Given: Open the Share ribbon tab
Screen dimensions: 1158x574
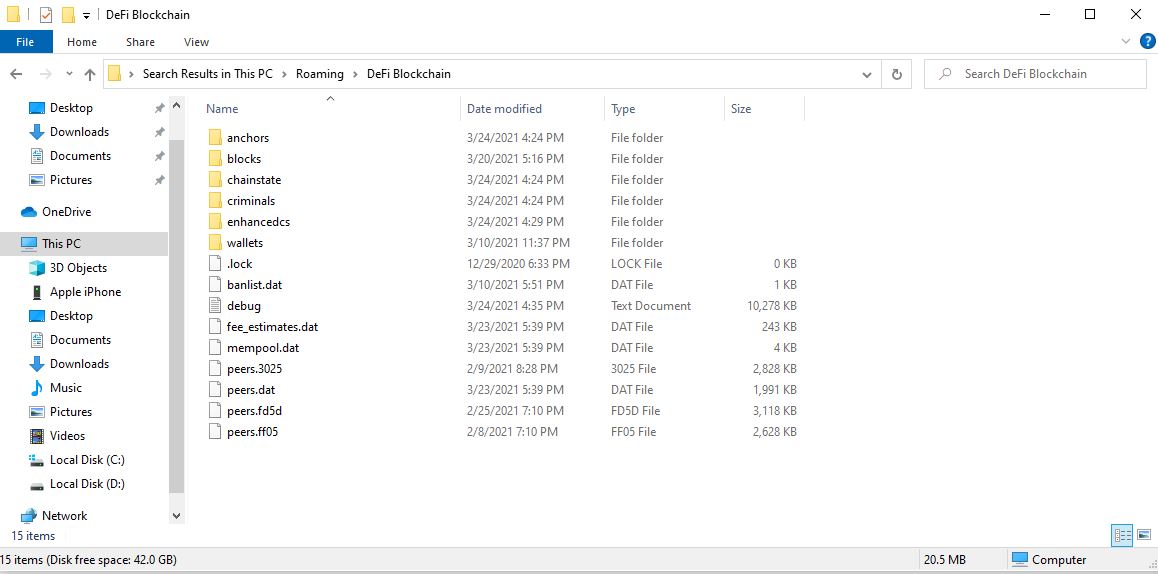Looking at the screenshot, I should (x=140, y=42).
